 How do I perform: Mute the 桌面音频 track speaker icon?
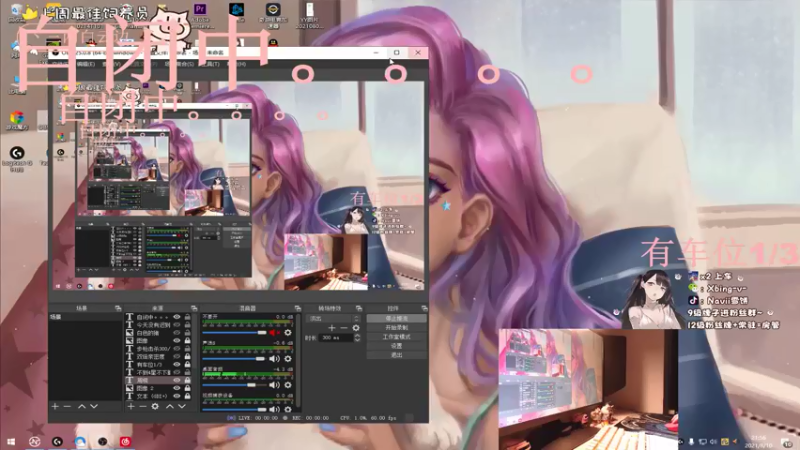274,385
